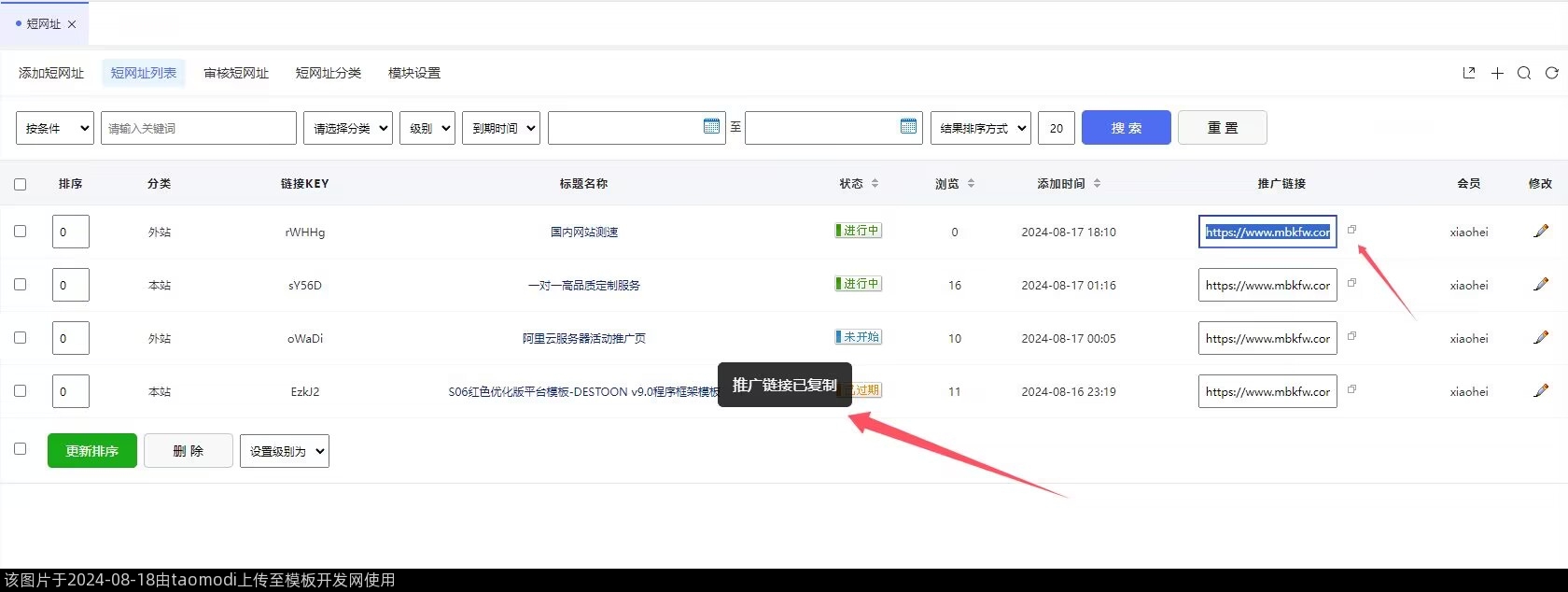The image size is (1568, 592).
Task: Expand the 结果排序方式 dropdown
Action: tap(981, 128)
